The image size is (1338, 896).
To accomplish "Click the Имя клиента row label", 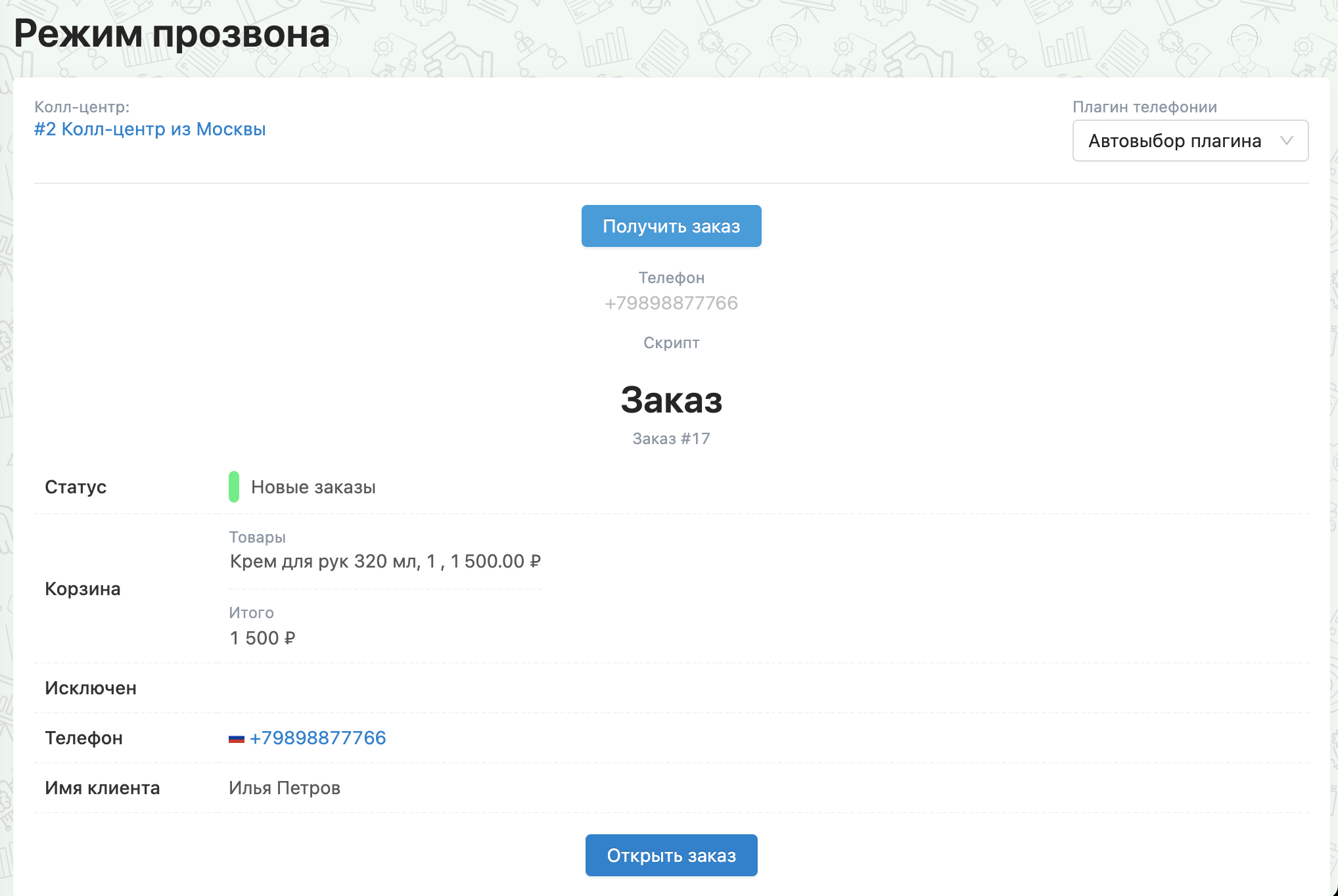I will tap(103, 788).
